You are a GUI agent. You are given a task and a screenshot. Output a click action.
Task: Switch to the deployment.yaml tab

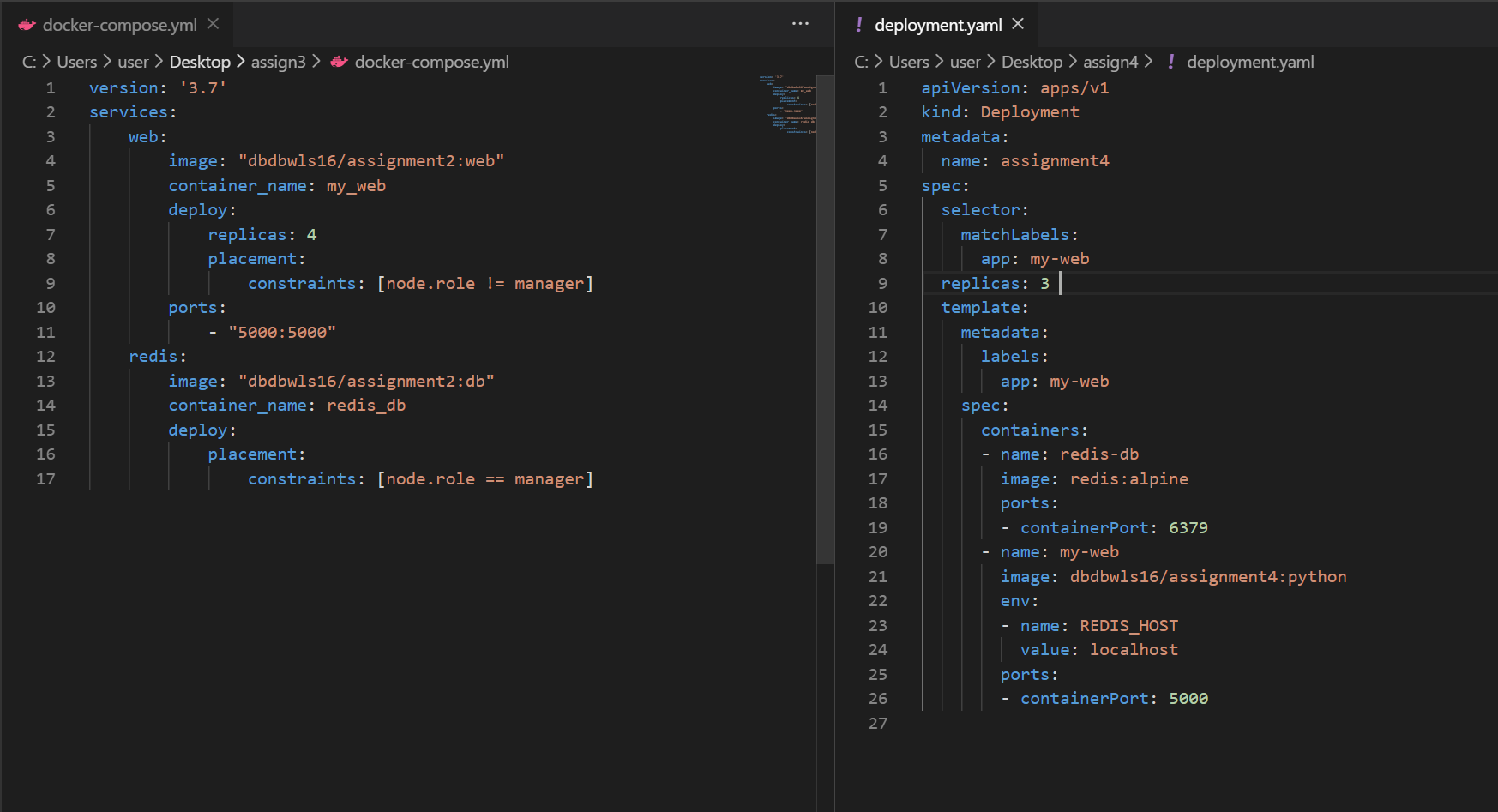tap(937, 25)
